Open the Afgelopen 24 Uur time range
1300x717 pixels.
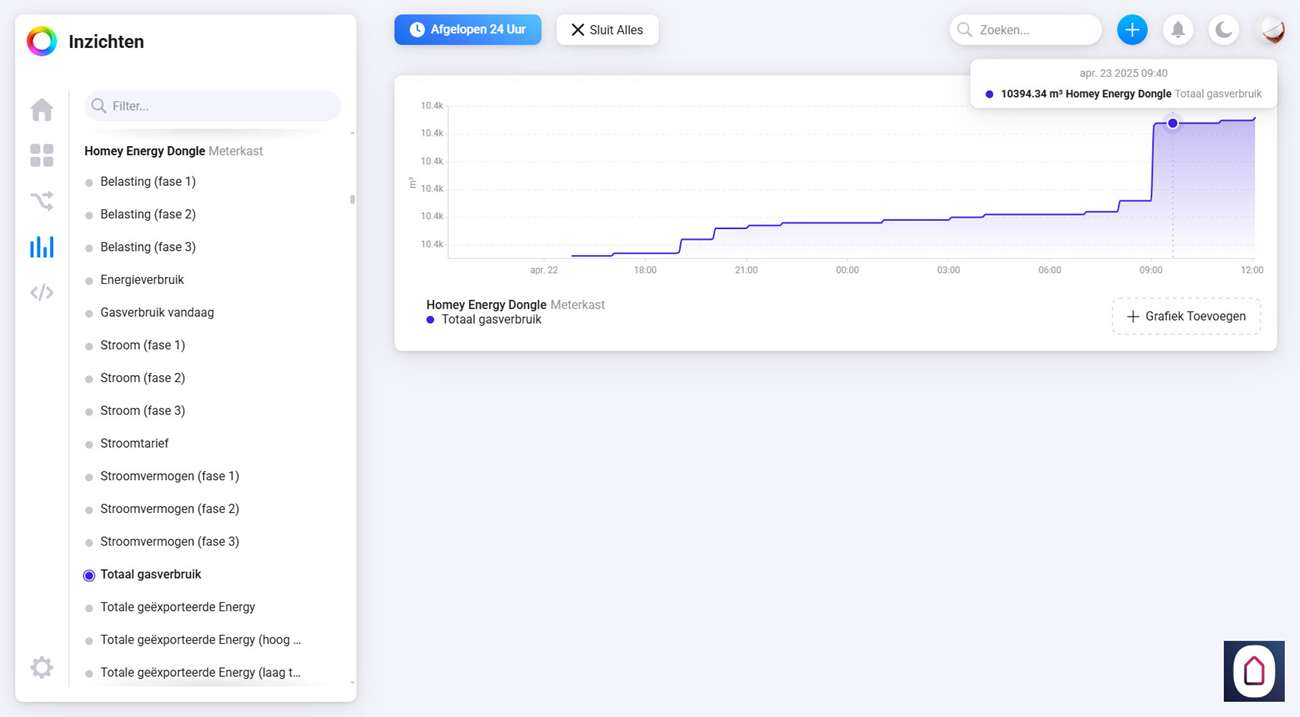pyautogui.click(x=468, y=30)
